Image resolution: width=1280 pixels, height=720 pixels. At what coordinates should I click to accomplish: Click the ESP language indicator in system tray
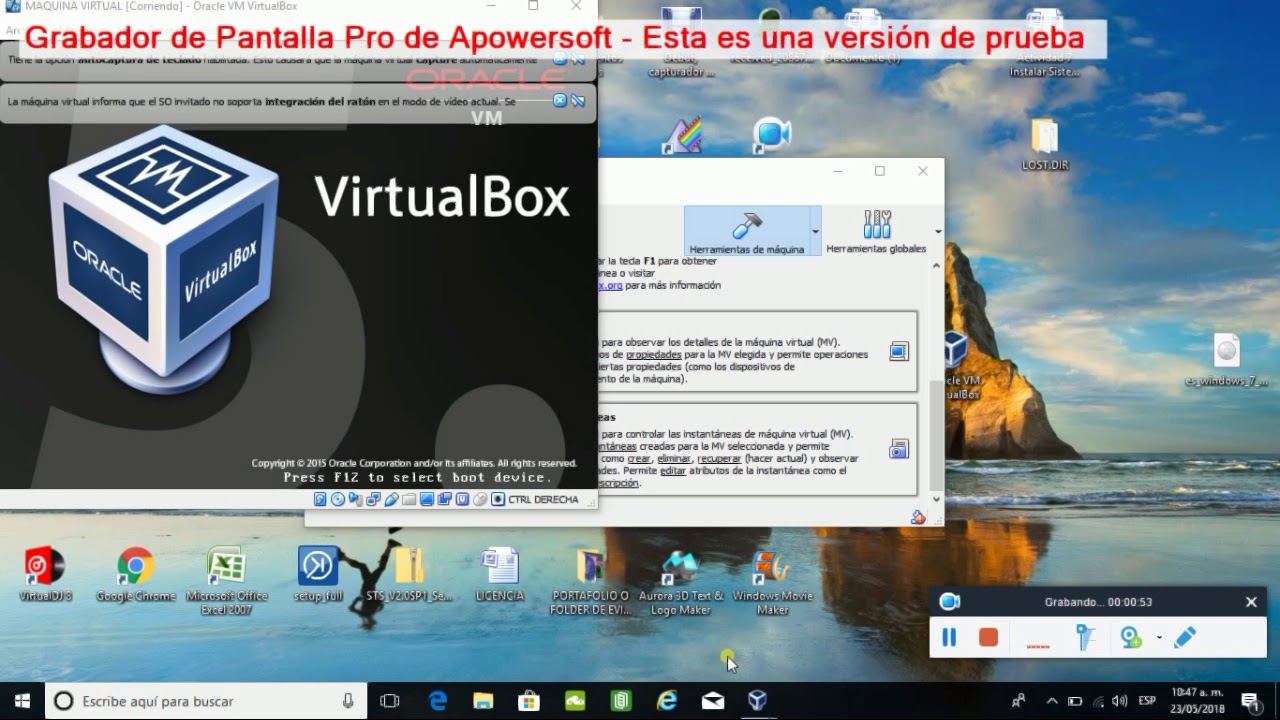tap(1148, 701)
